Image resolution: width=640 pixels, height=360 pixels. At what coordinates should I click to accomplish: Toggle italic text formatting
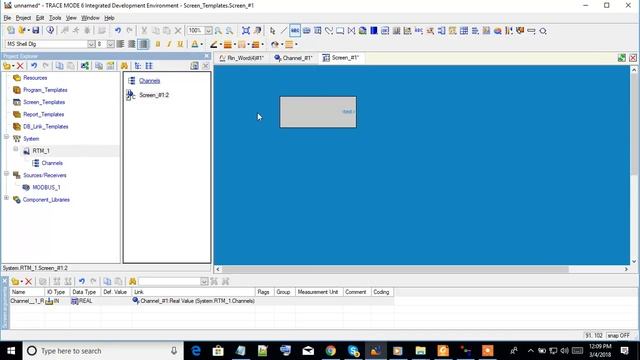point(169,44)
